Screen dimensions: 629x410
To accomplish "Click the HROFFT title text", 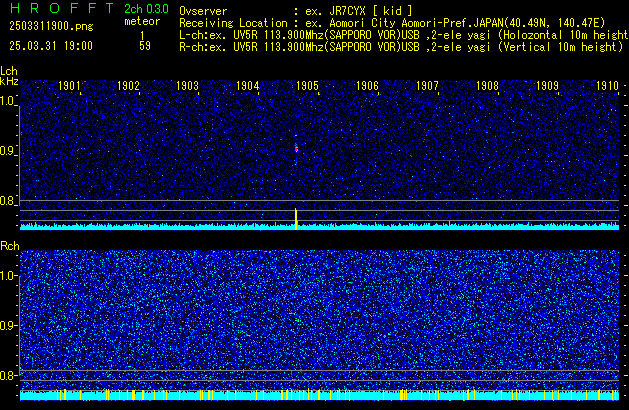I will (x=62, y=8).
